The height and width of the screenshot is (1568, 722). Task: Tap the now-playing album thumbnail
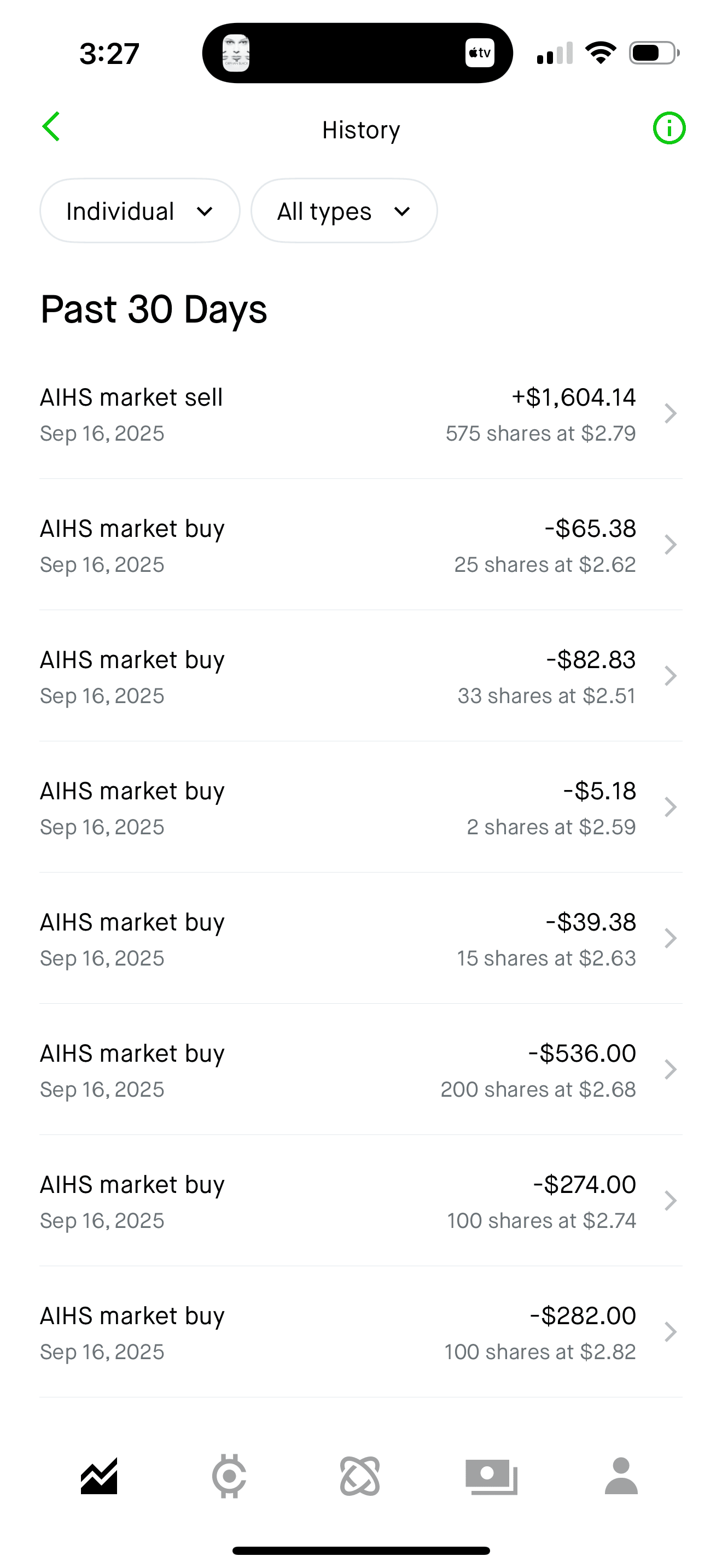tap(236, 53)
